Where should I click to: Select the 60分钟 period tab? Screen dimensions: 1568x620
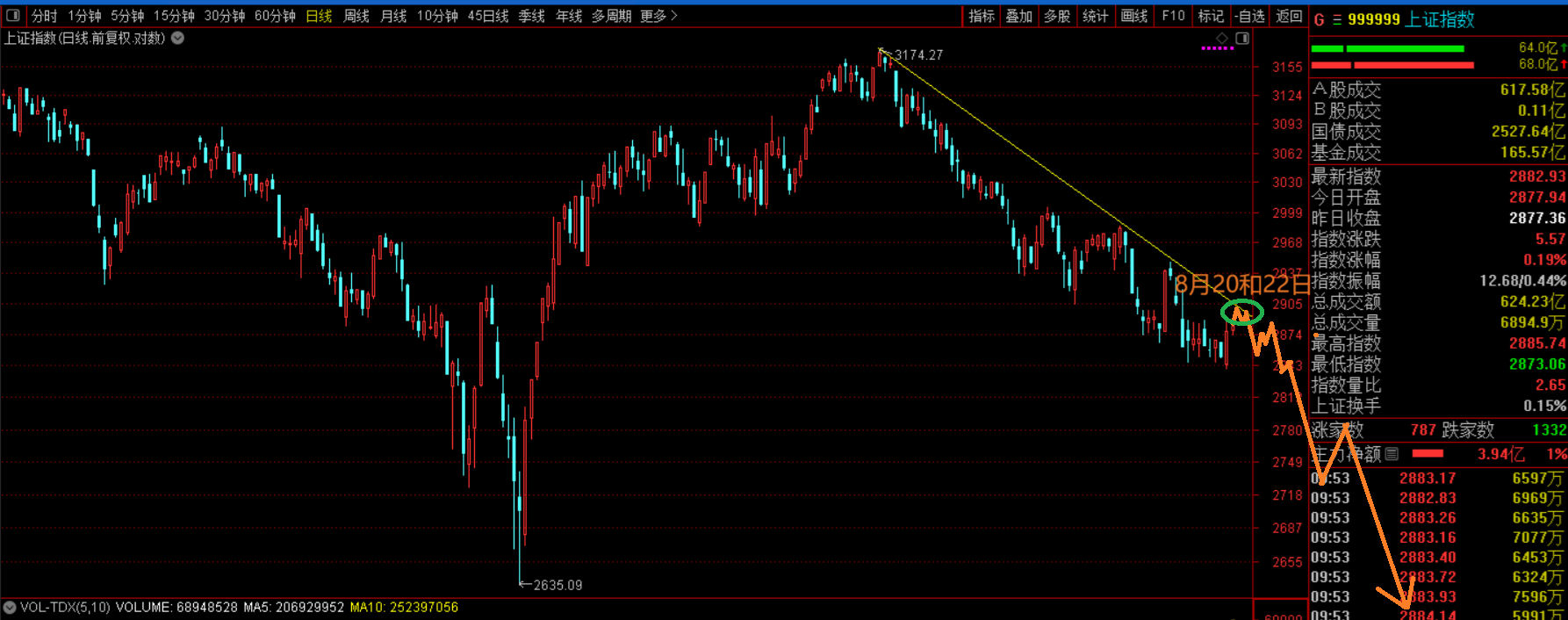coord(275,16)
